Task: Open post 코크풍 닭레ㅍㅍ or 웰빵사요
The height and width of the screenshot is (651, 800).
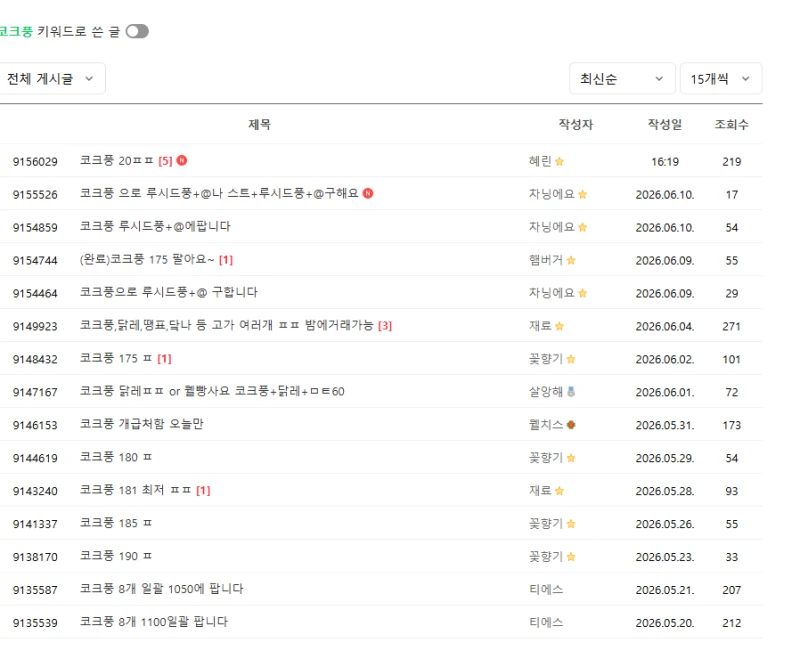Action: coord(212,391)
